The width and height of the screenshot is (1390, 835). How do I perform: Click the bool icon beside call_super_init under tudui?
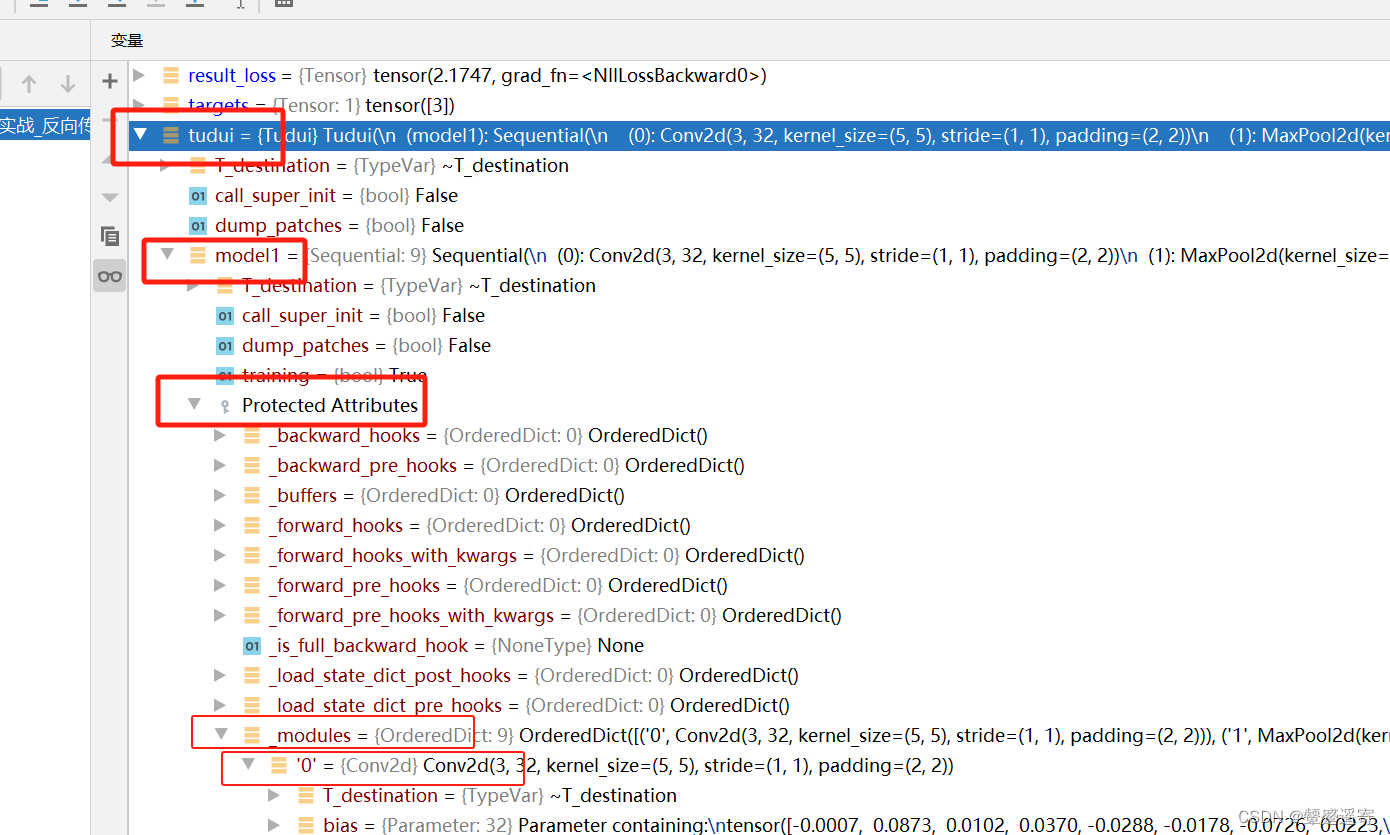tap(198, 196)
